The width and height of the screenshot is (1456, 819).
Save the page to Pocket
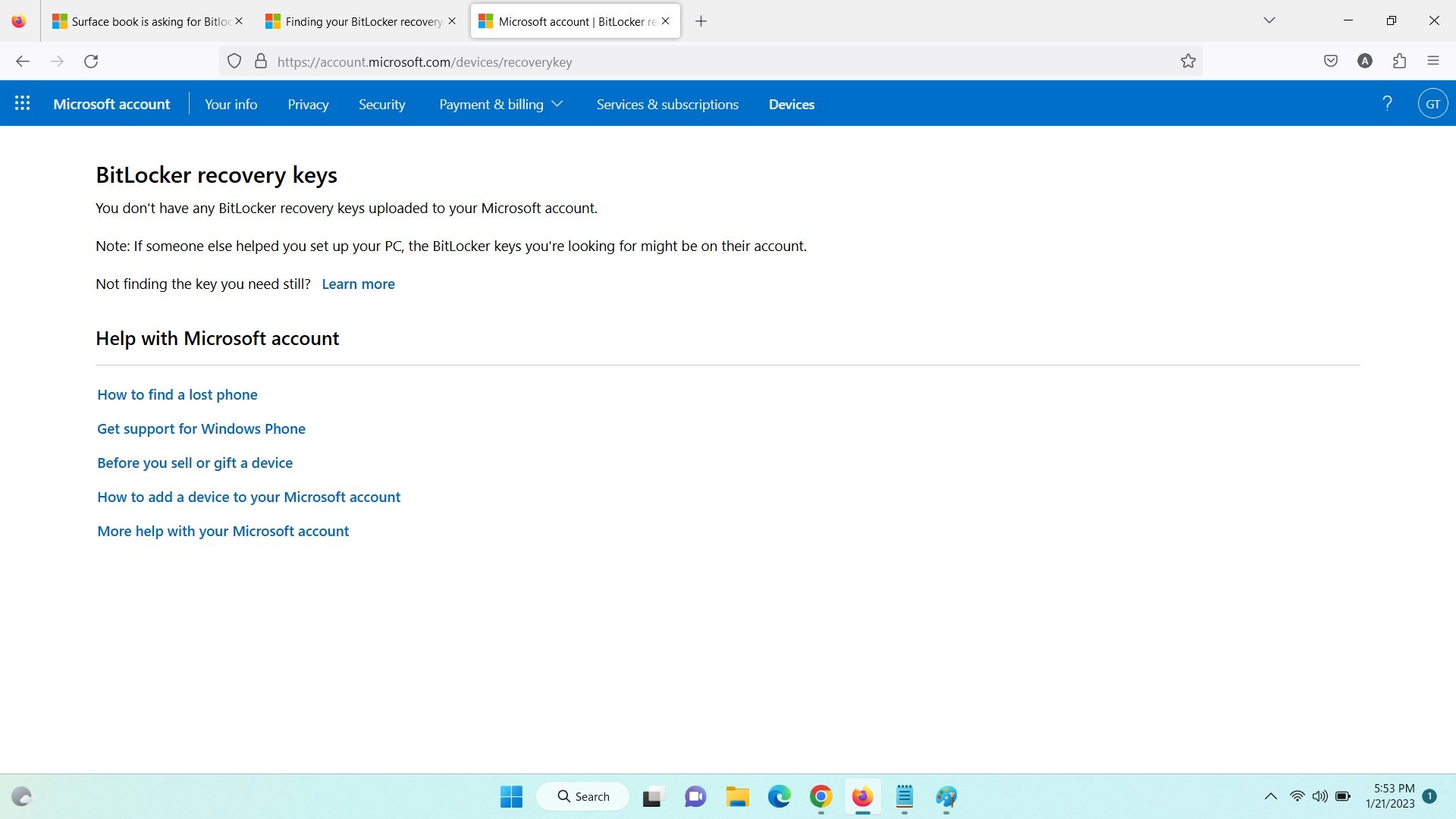pos(1331,61)
